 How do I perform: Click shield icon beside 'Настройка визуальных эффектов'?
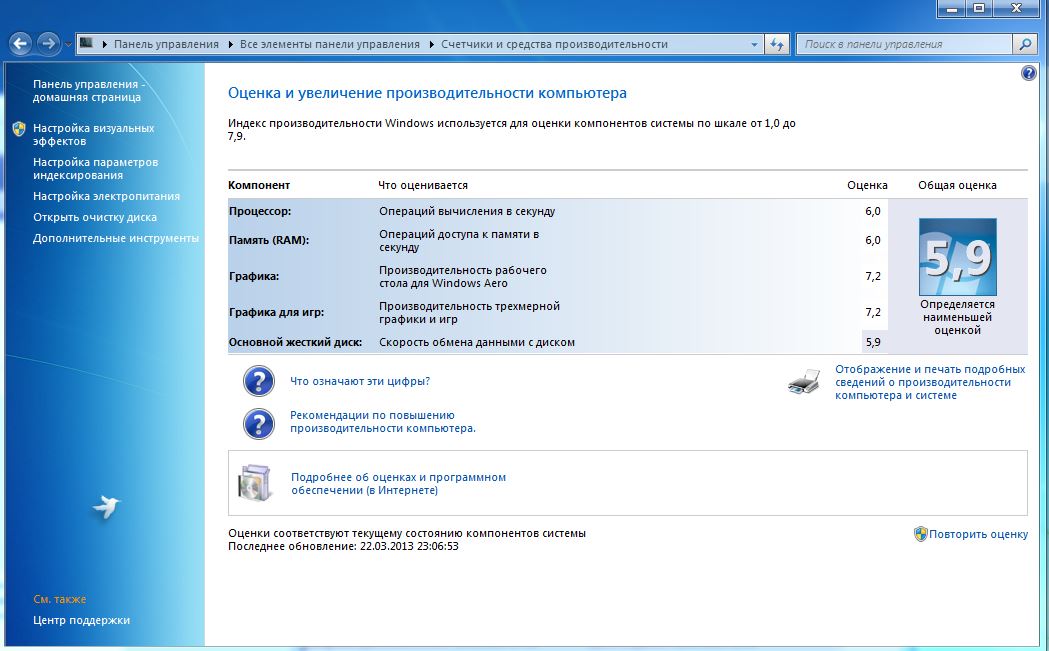19,128
